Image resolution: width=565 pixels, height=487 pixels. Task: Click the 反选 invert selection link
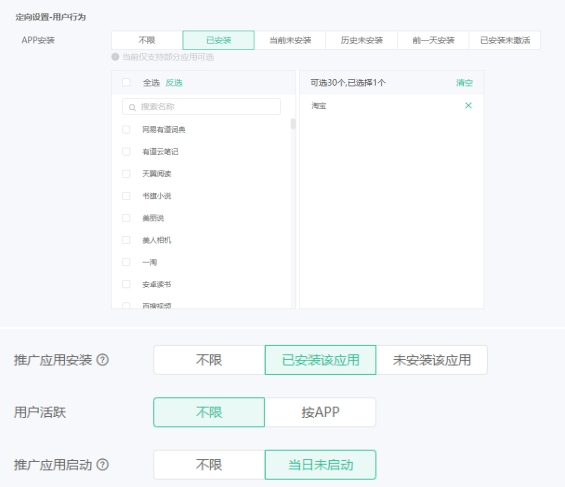click(x=174, y=82)
